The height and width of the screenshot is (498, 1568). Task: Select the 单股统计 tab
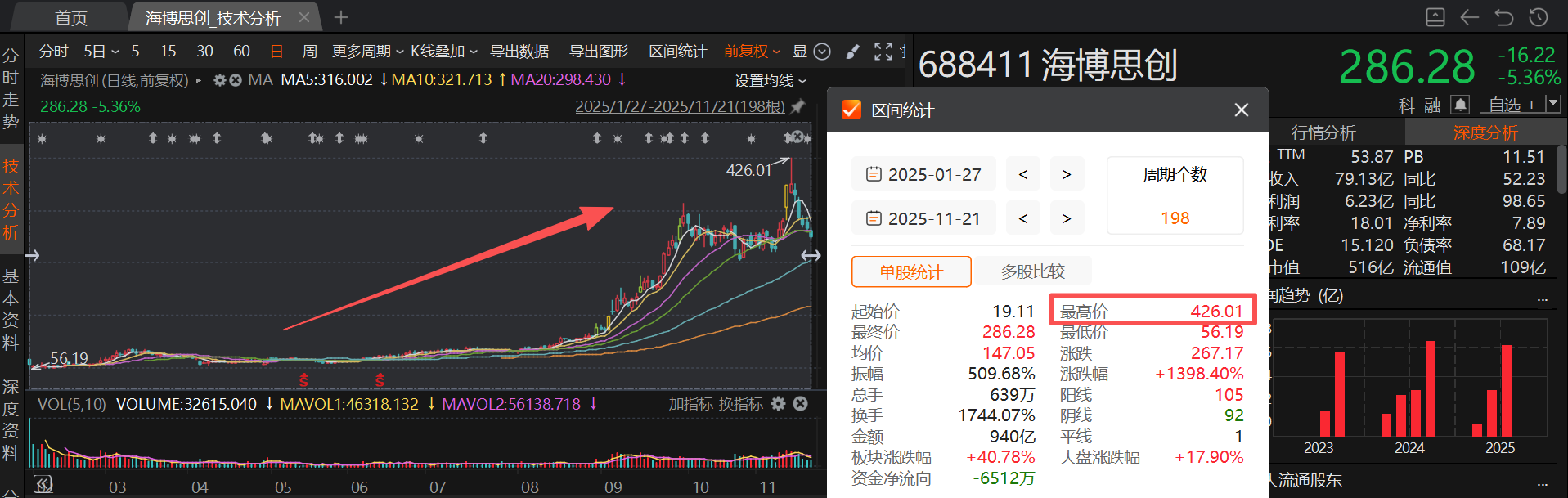pyautogui.click(x=911, y=271)
